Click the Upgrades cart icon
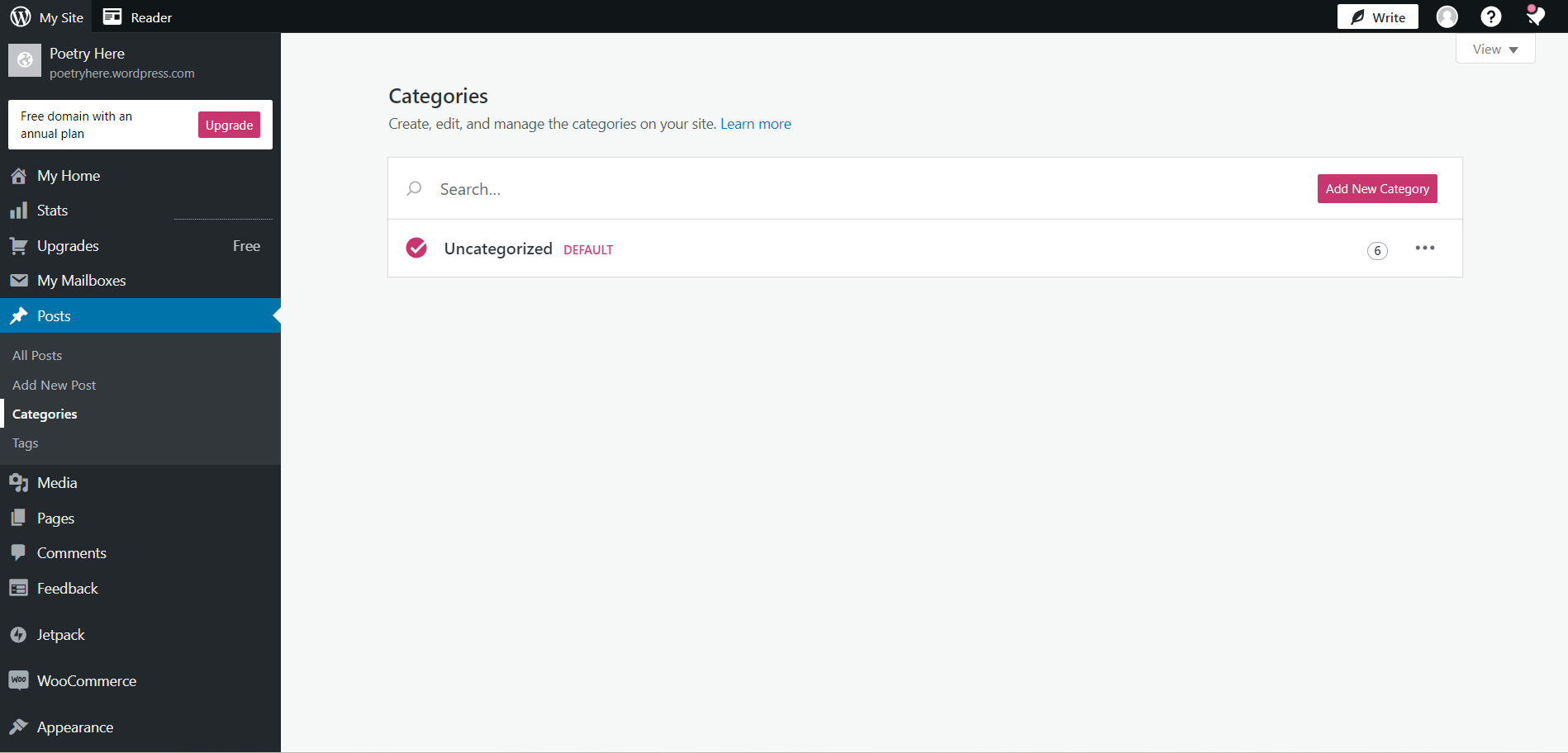 point(18,246)
